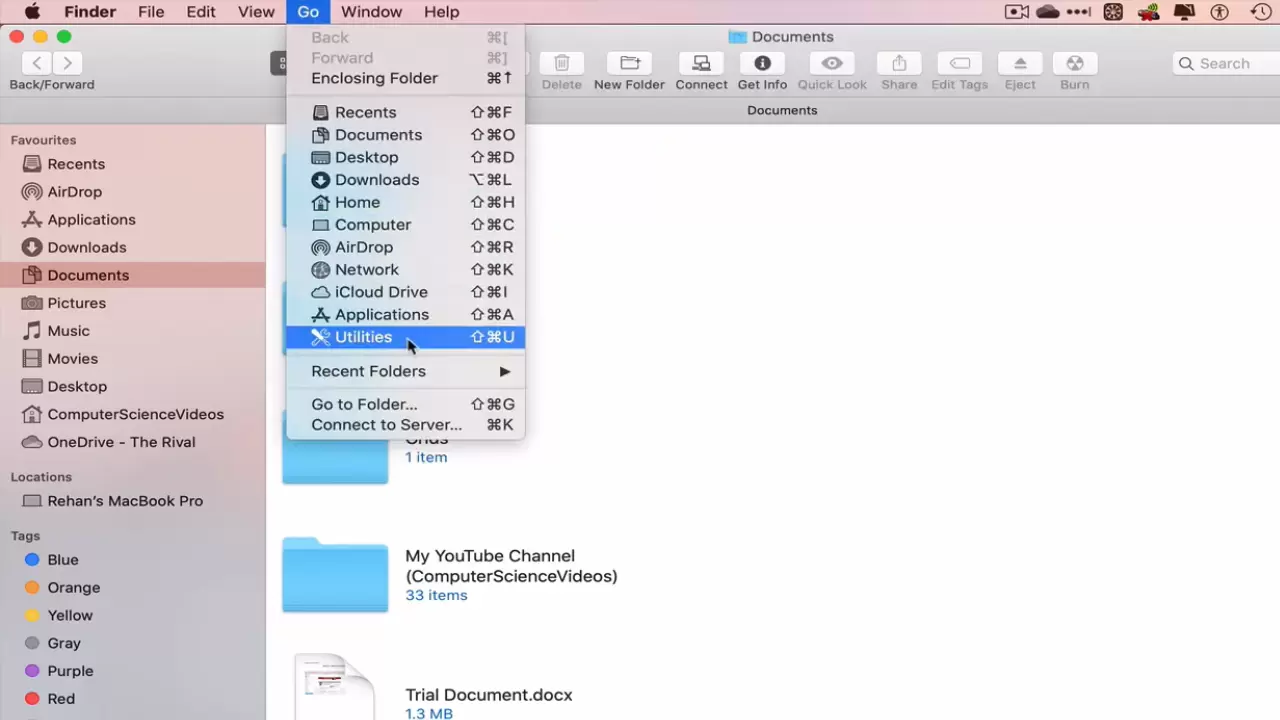Select AirDrop in the sidebar
This screenshot has width=1280, height=720.
click(132, 192)
